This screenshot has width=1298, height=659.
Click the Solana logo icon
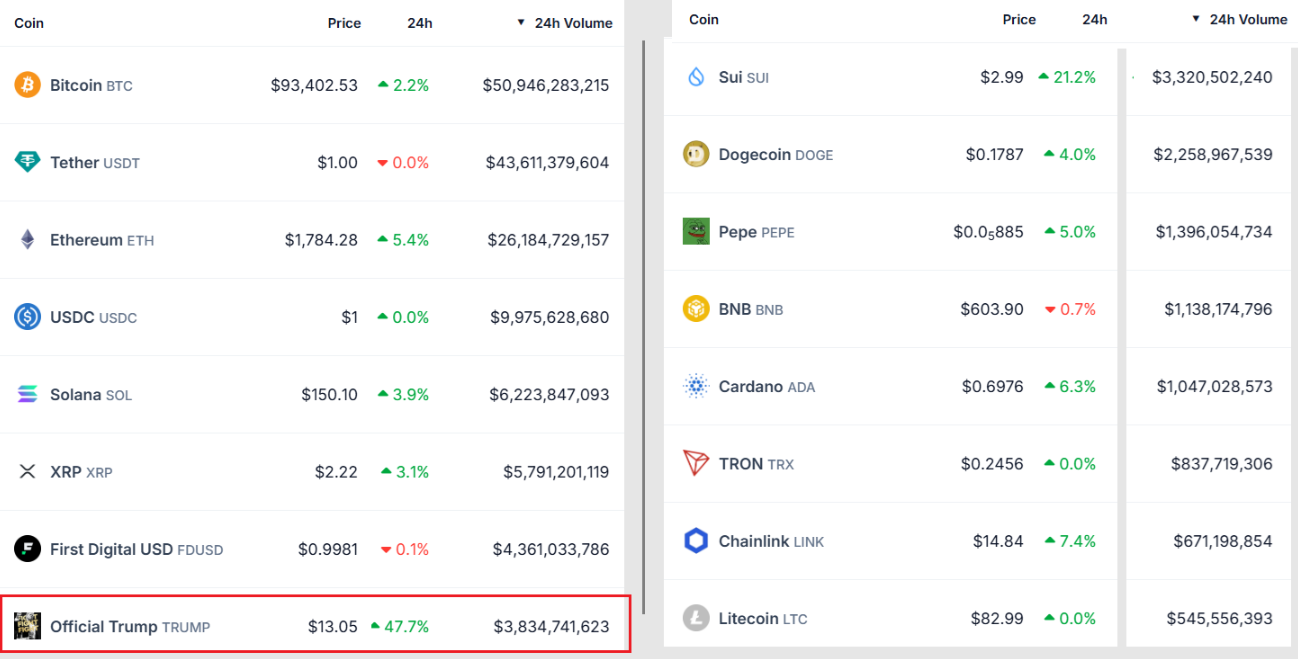pos(27,394)
